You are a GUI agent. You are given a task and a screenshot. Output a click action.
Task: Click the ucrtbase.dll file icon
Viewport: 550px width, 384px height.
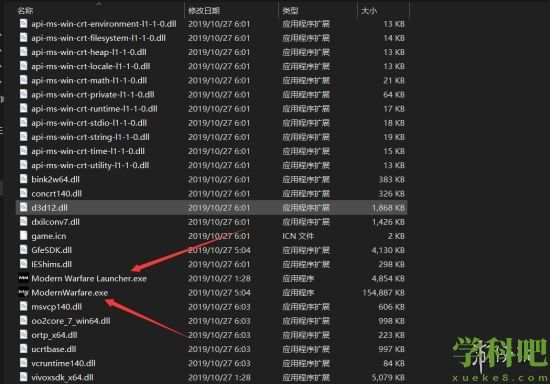[24, 349]
